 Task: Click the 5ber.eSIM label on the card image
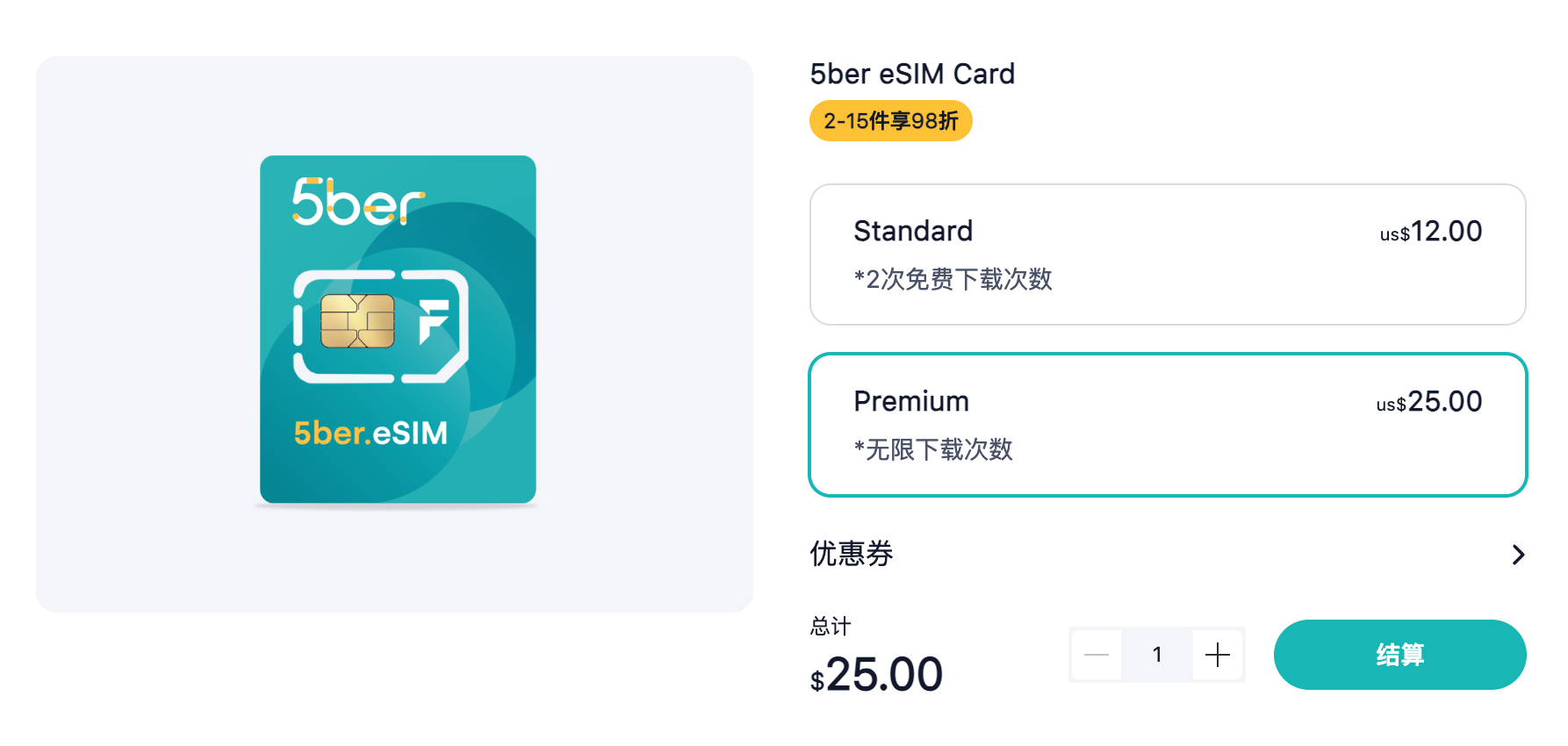click(x=370, y=433)
